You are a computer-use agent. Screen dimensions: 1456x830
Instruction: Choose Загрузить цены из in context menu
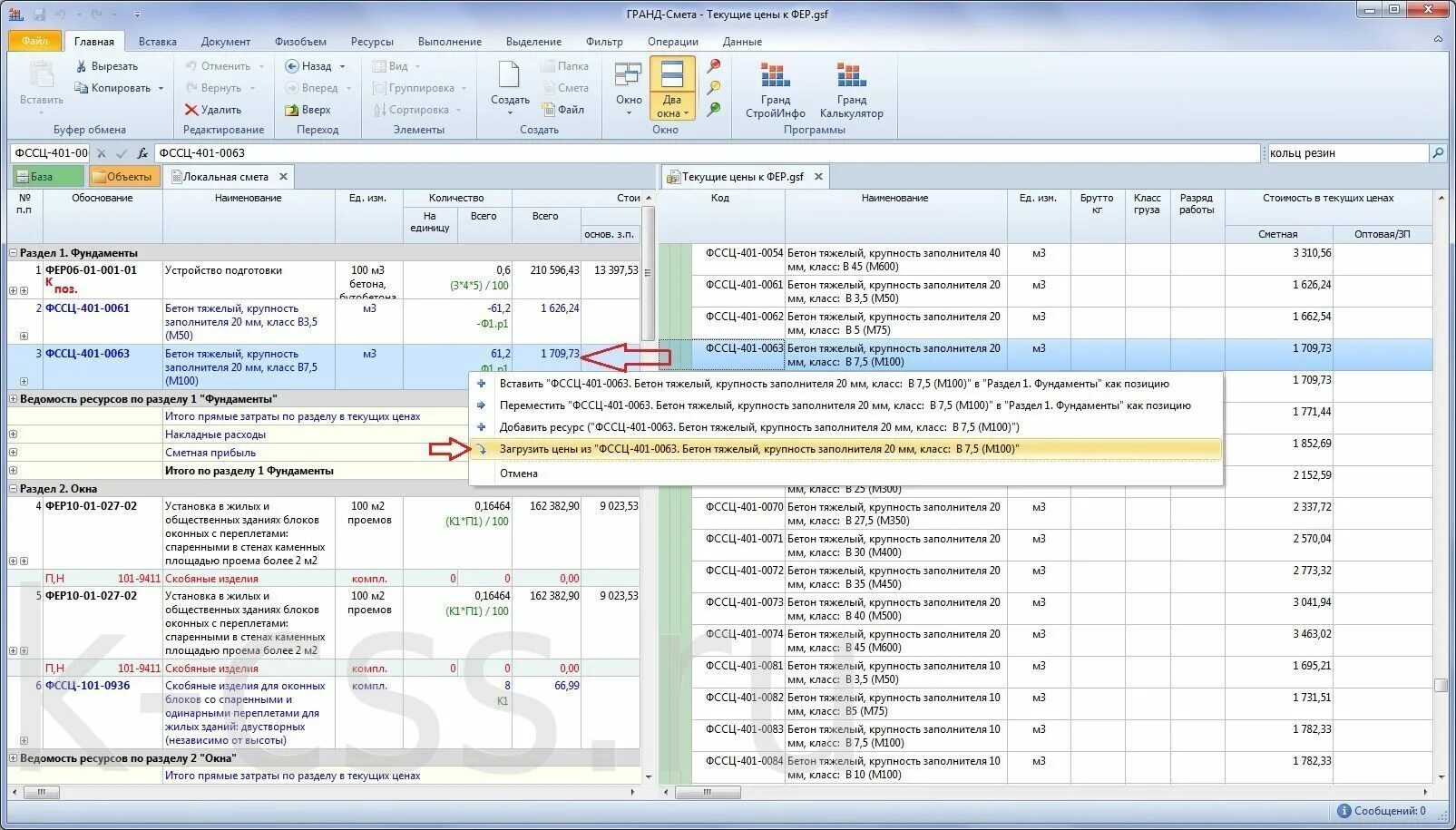coord(845,449)
